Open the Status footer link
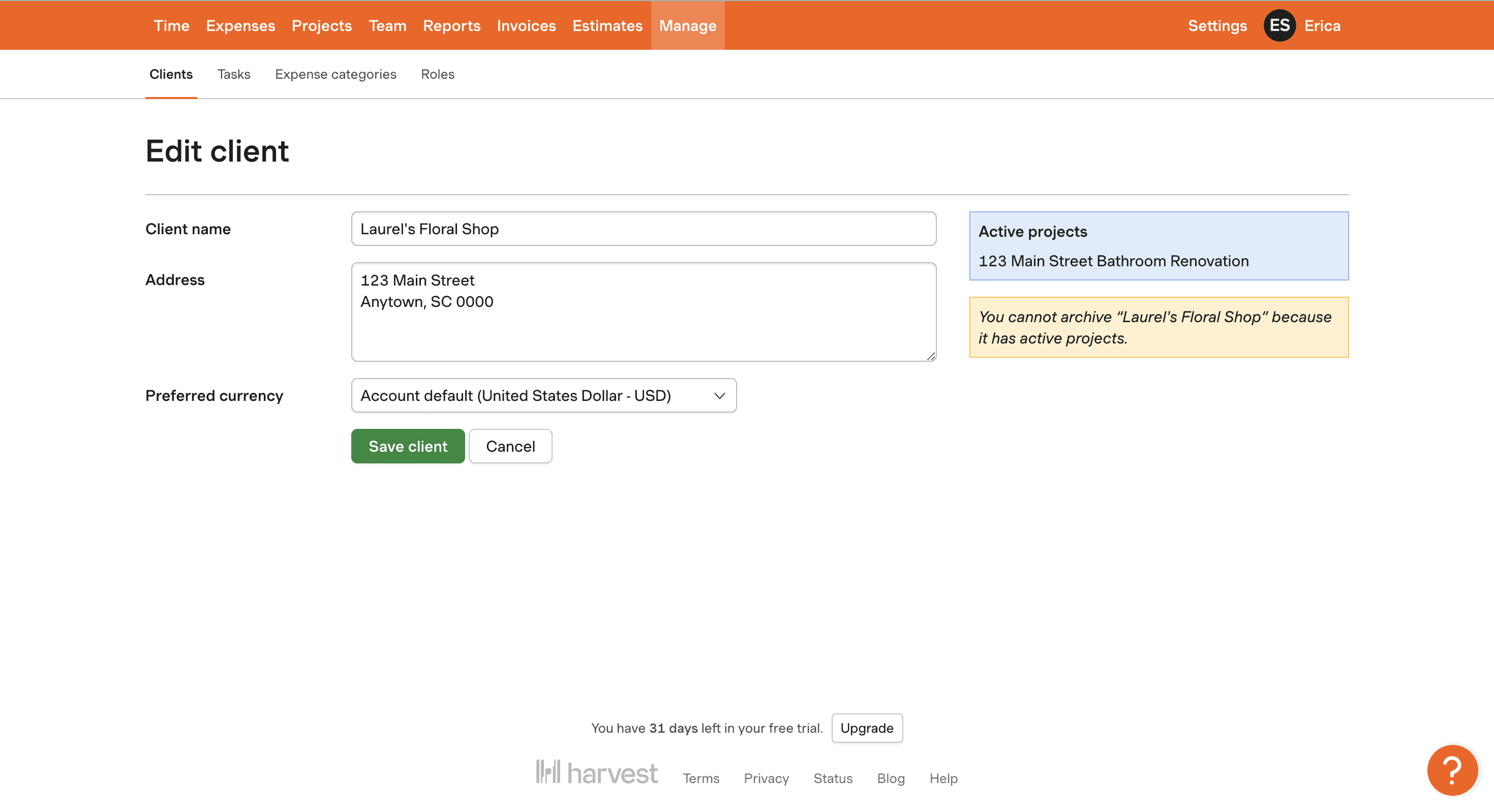1494x812 pixels. point(832,778)
